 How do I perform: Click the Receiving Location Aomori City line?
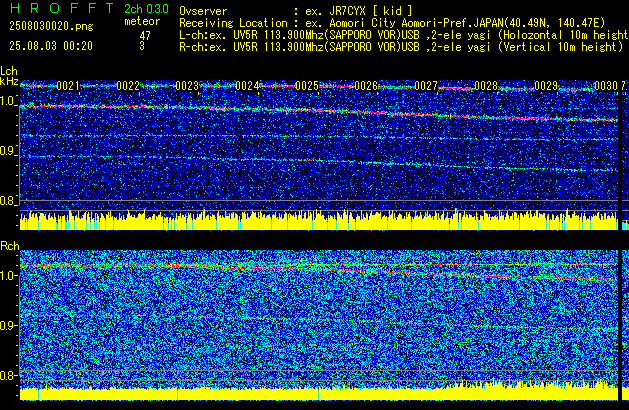392,23
